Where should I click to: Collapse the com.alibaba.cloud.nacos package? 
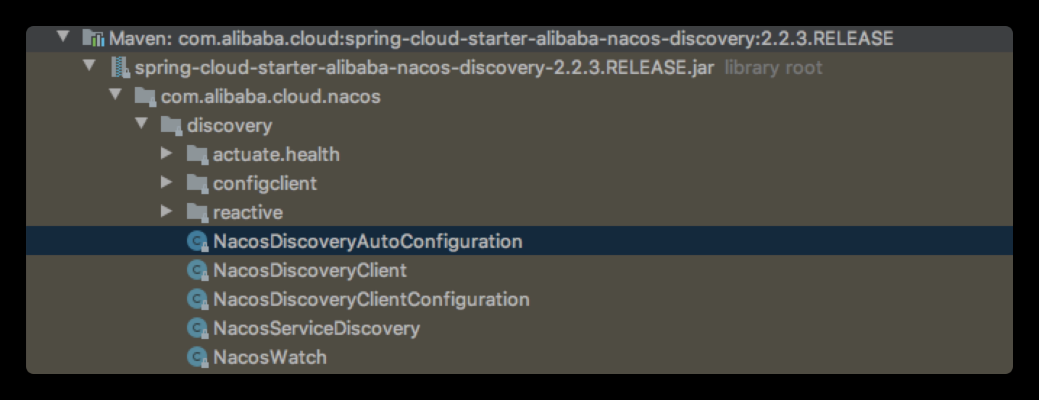pyautogui.click(x=115, y=97)
